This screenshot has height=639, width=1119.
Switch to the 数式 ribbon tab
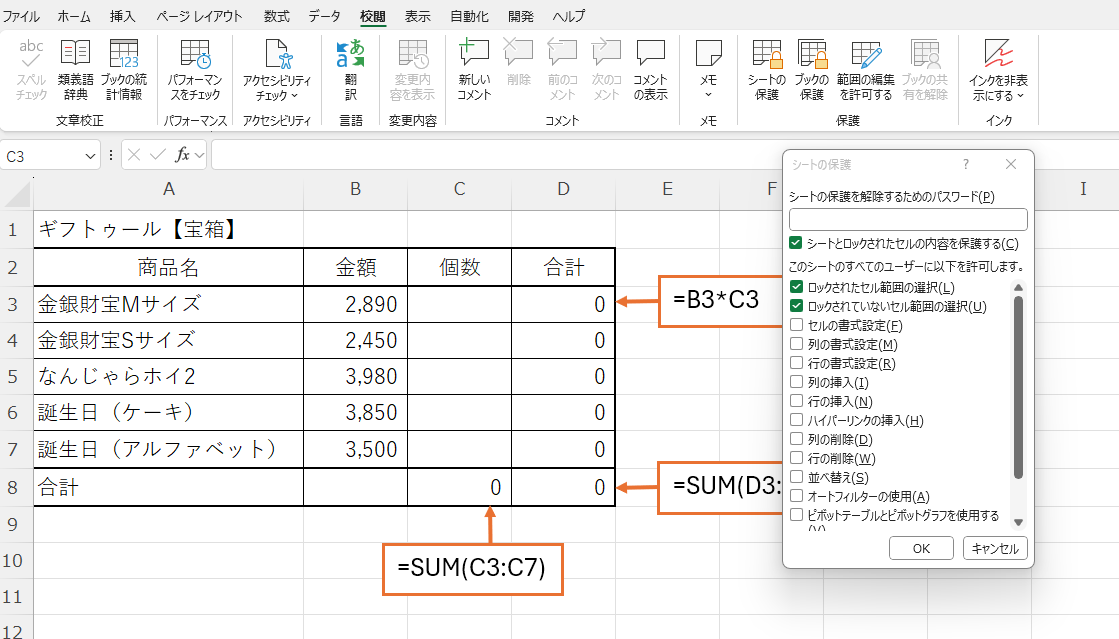click(276, 15)
